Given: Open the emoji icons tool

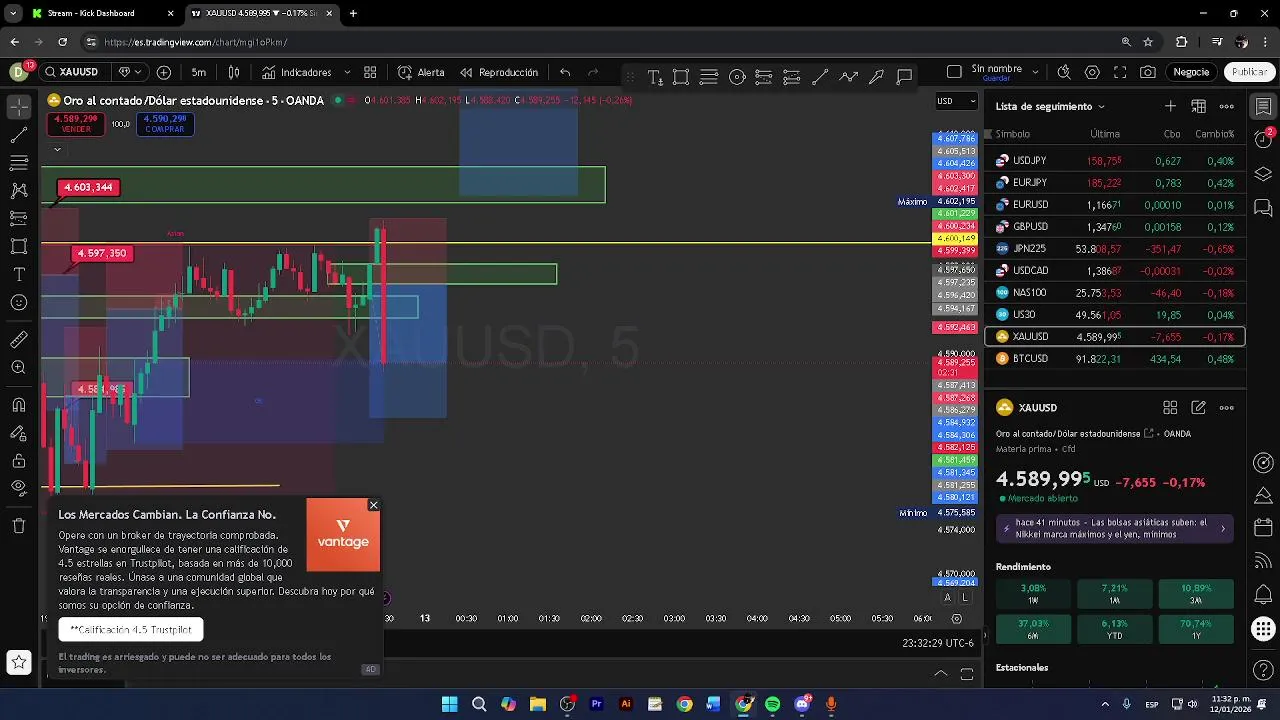Looking at the screenshot, I should click(18, 302).
